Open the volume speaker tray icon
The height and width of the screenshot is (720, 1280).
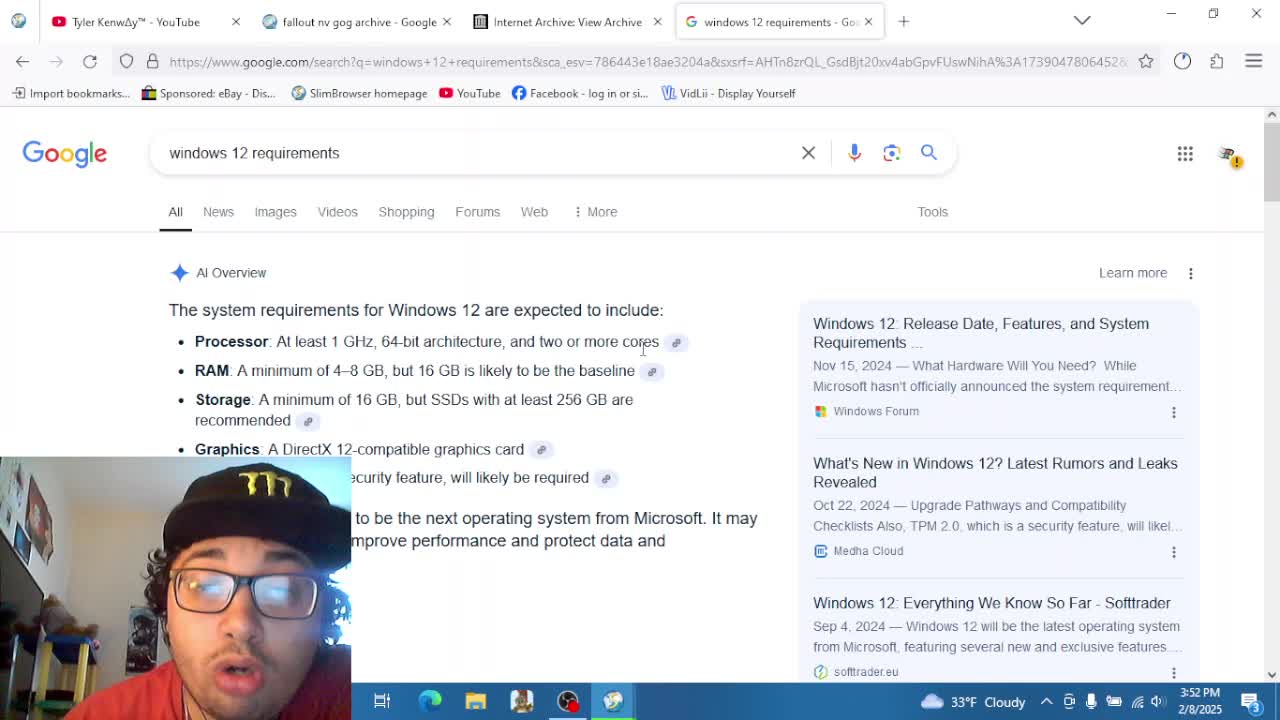[1158, 701]
